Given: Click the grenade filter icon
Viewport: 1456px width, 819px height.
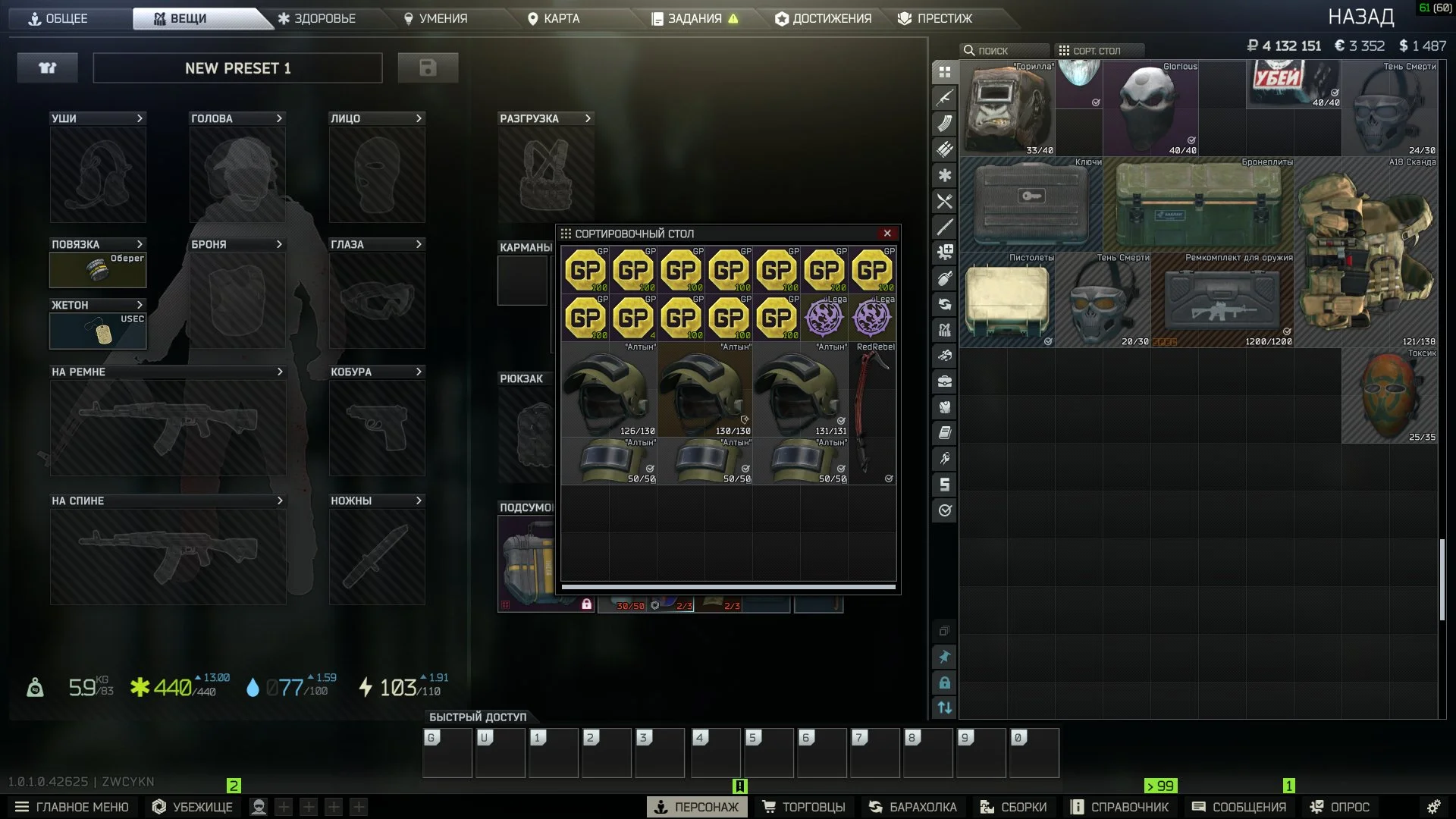Looking at the screenshot, I should [x=945, y=278].
